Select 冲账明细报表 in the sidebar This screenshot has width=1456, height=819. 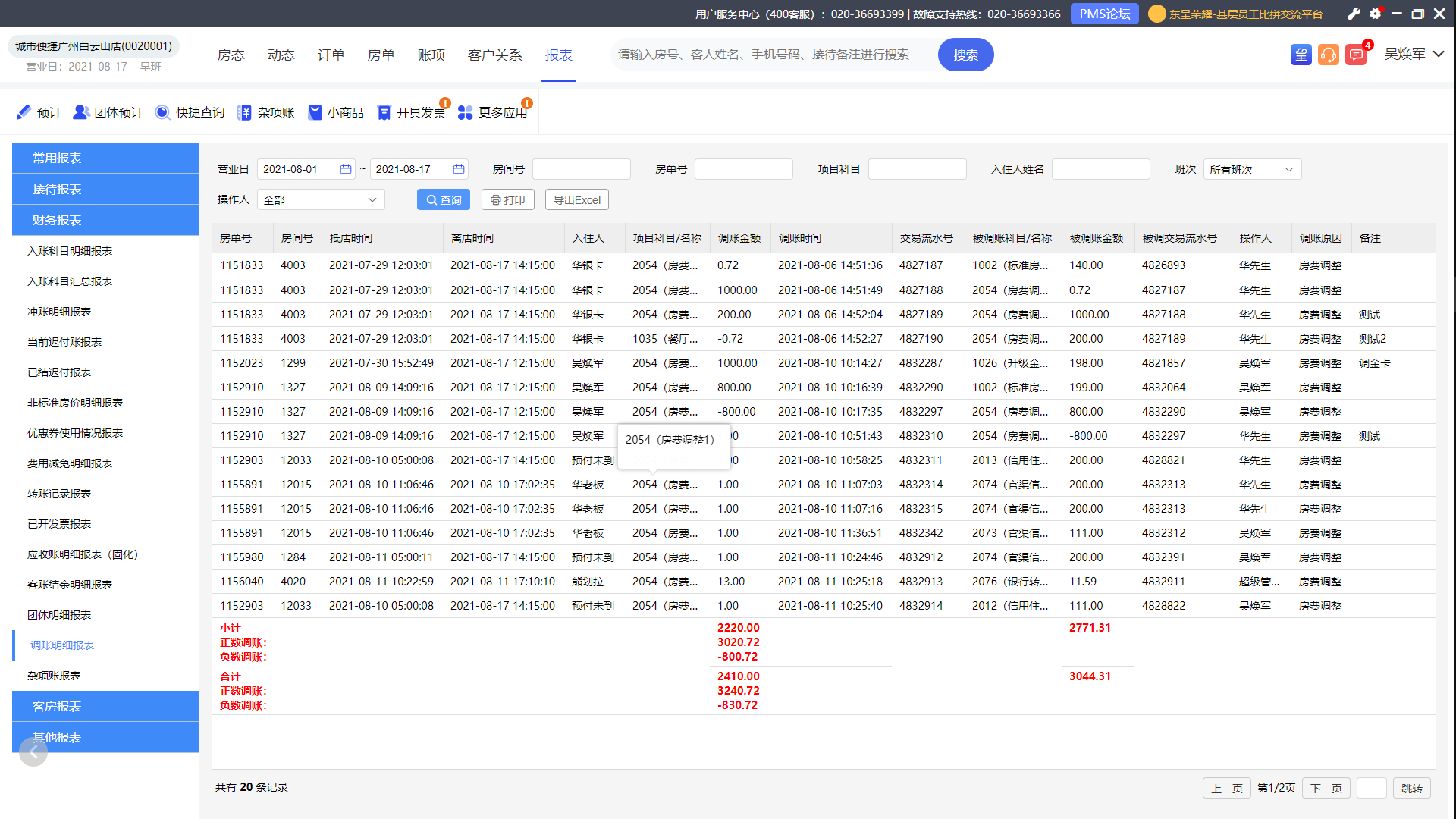tap(59, 312)
